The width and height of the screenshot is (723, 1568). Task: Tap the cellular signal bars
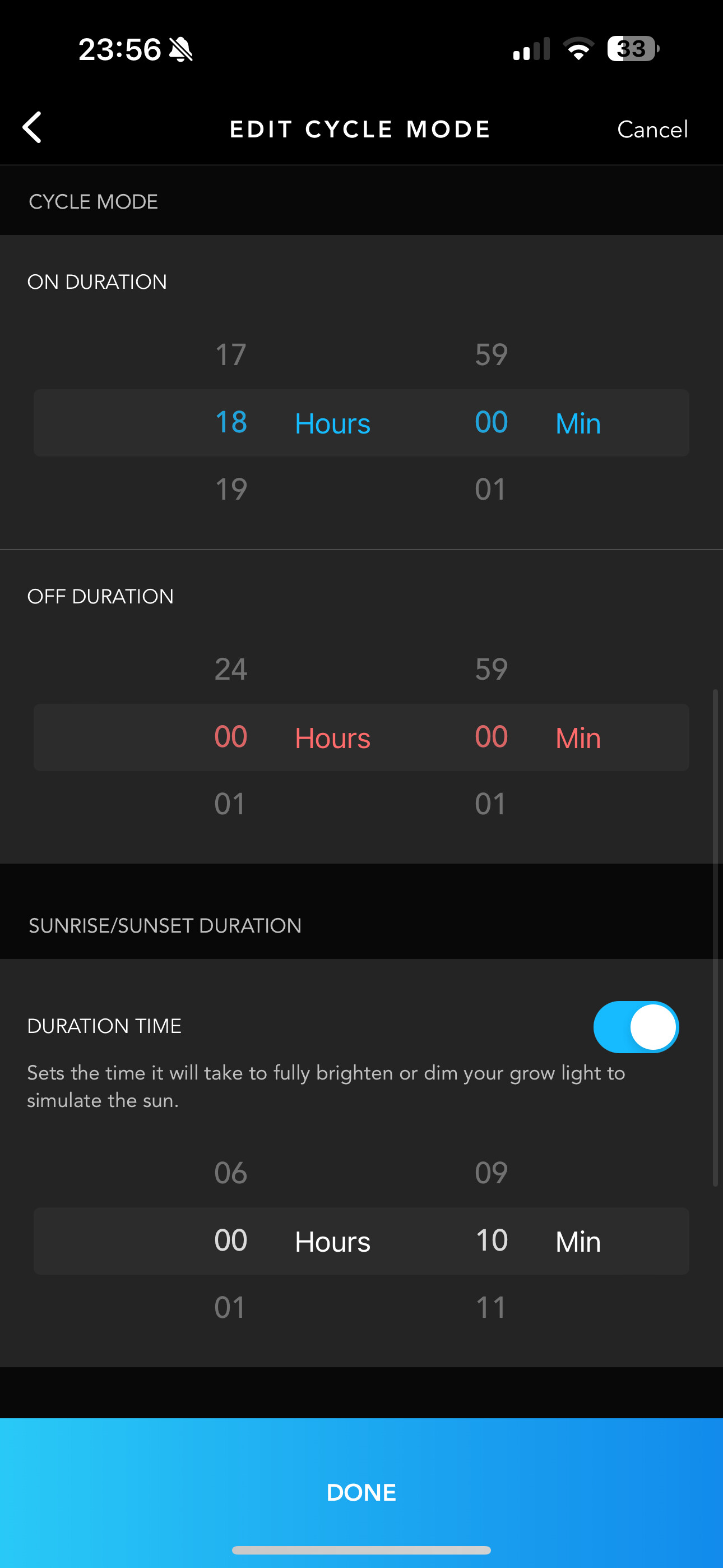tap(531, 49)
